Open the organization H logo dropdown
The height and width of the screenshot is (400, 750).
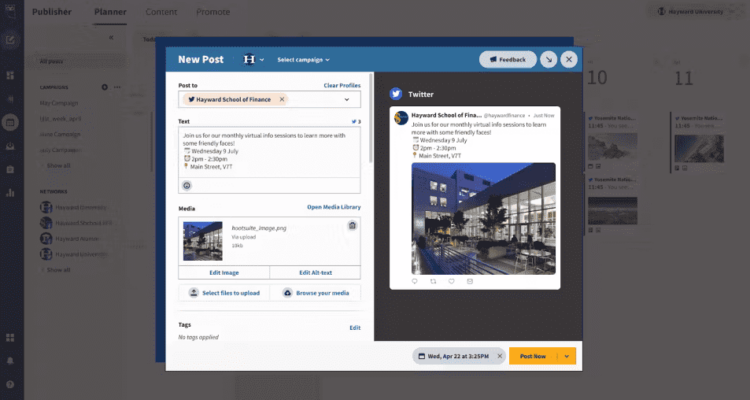(253, 59)
